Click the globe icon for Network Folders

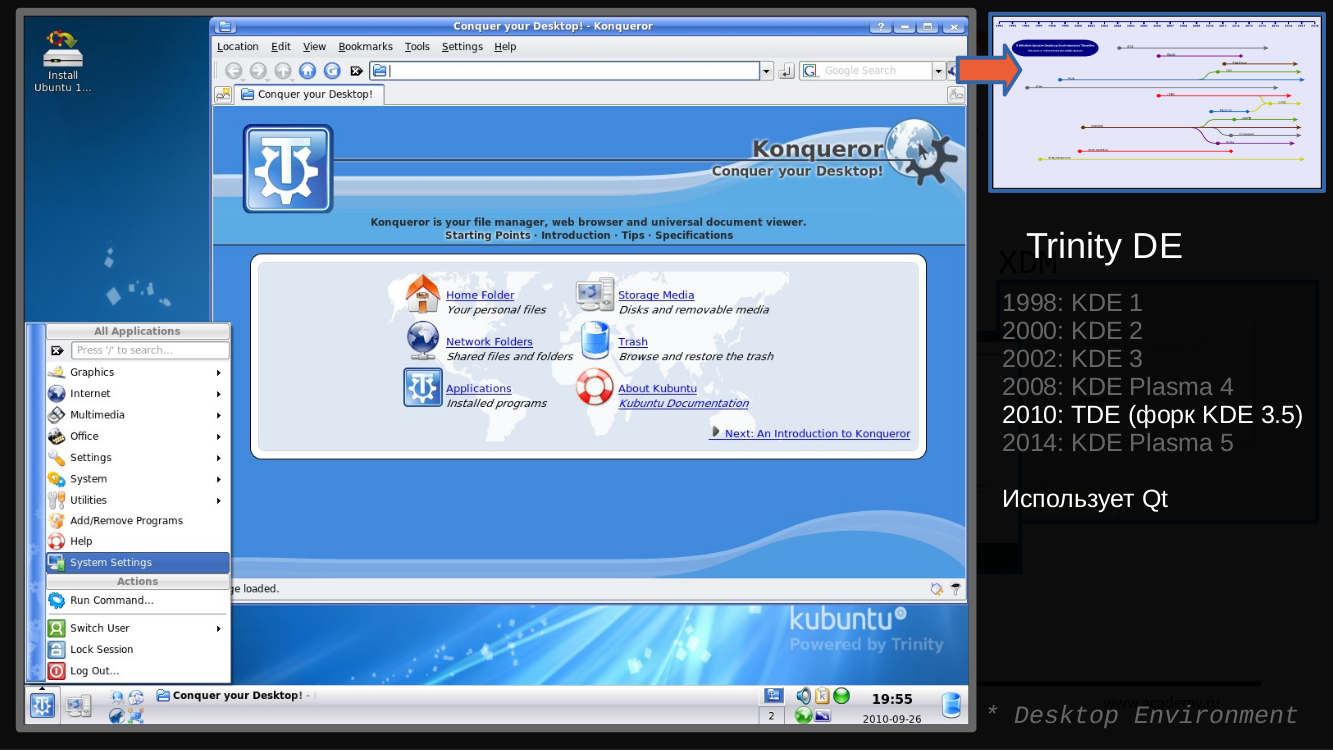point(423,342)
